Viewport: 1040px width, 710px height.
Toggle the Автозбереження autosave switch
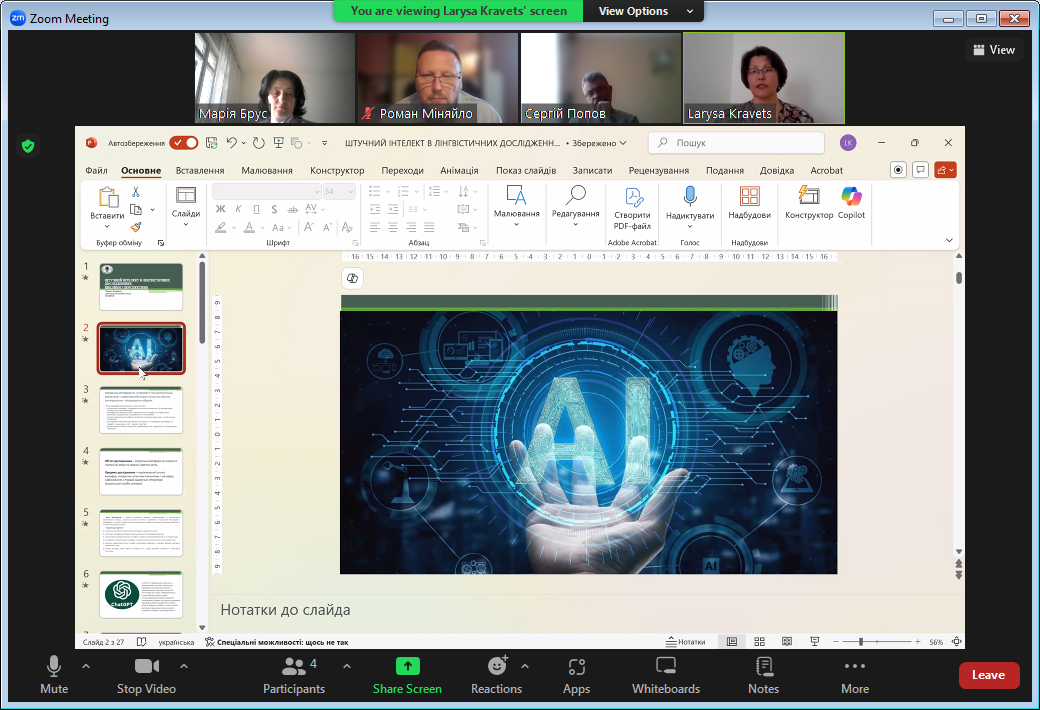(x=184, y=143)
